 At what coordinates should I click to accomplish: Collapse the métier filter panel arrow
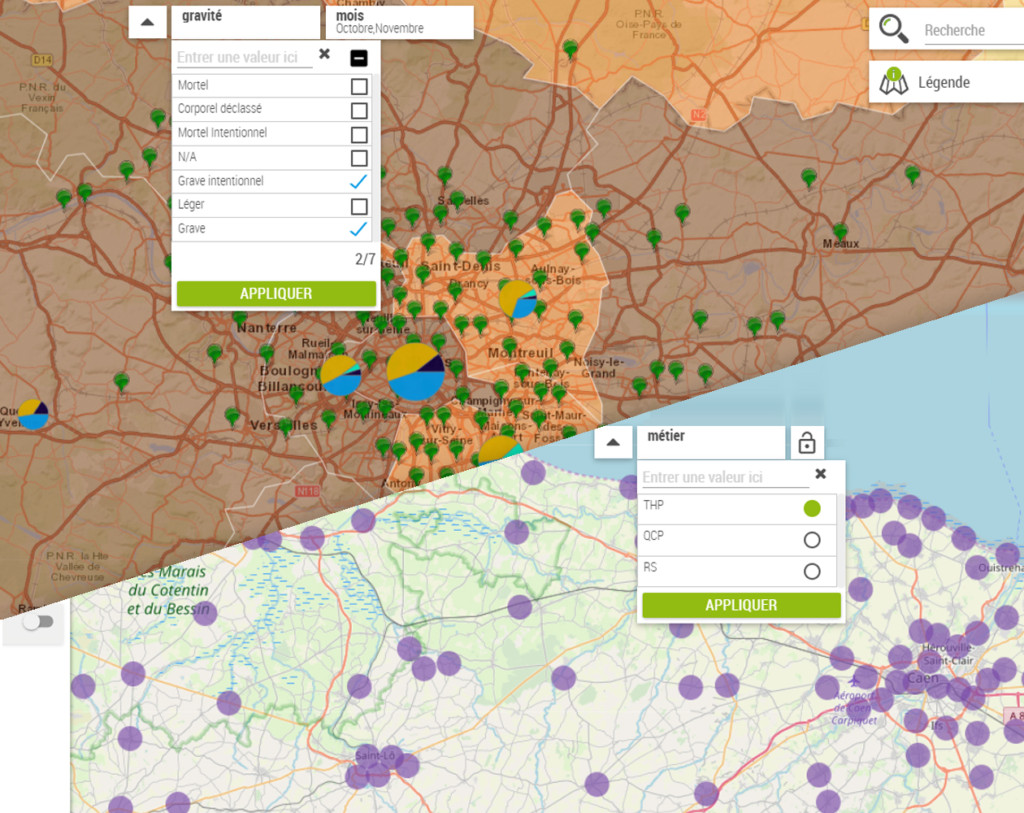click(613, 442)
